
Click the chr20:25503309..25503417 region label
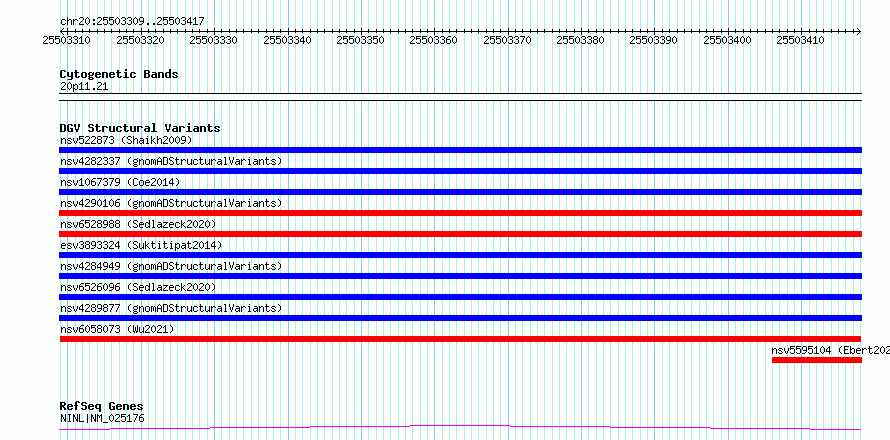[x=132, y=21]
